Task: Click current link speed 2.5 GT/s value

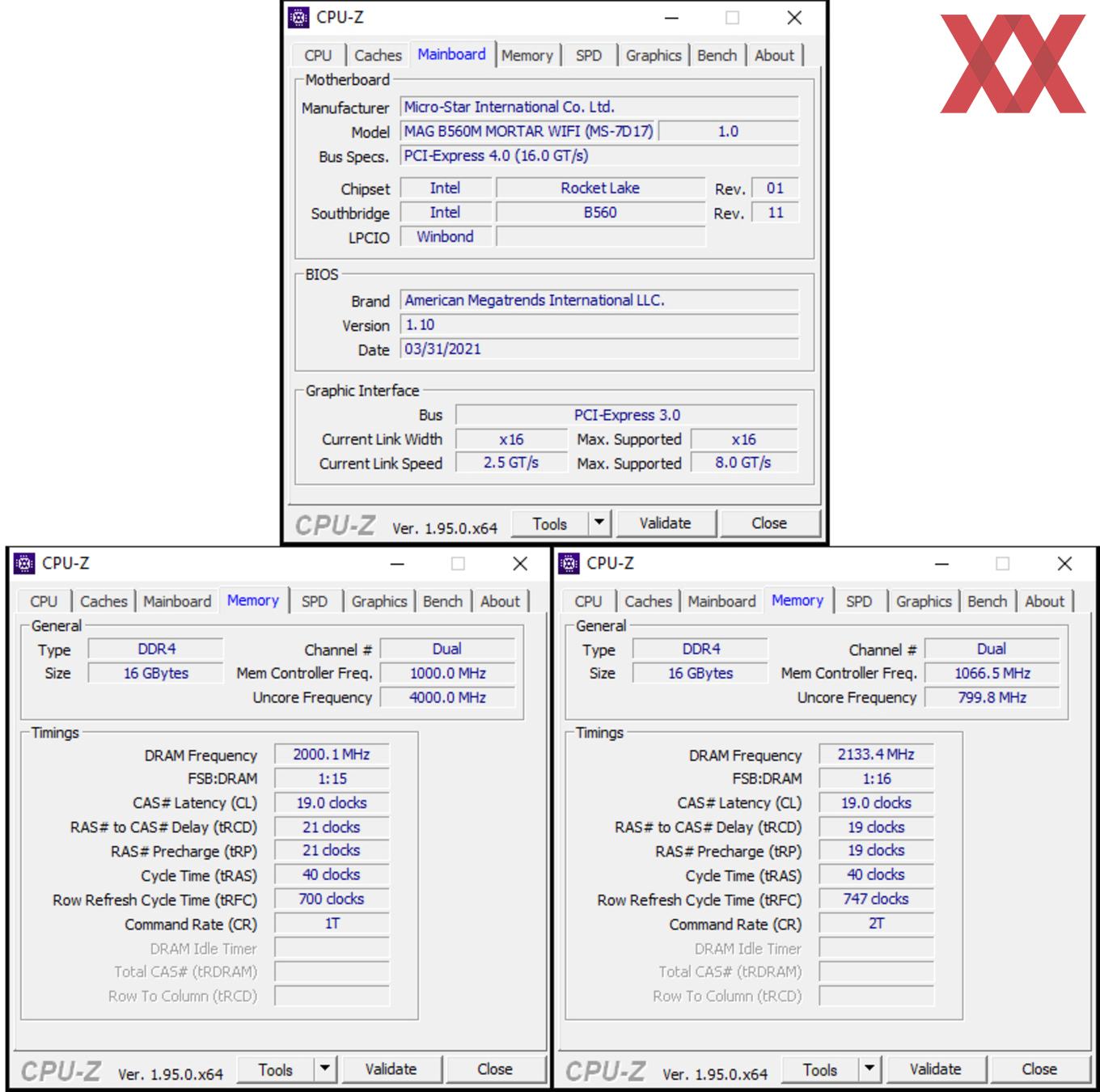Action: [x=511, y=463]
